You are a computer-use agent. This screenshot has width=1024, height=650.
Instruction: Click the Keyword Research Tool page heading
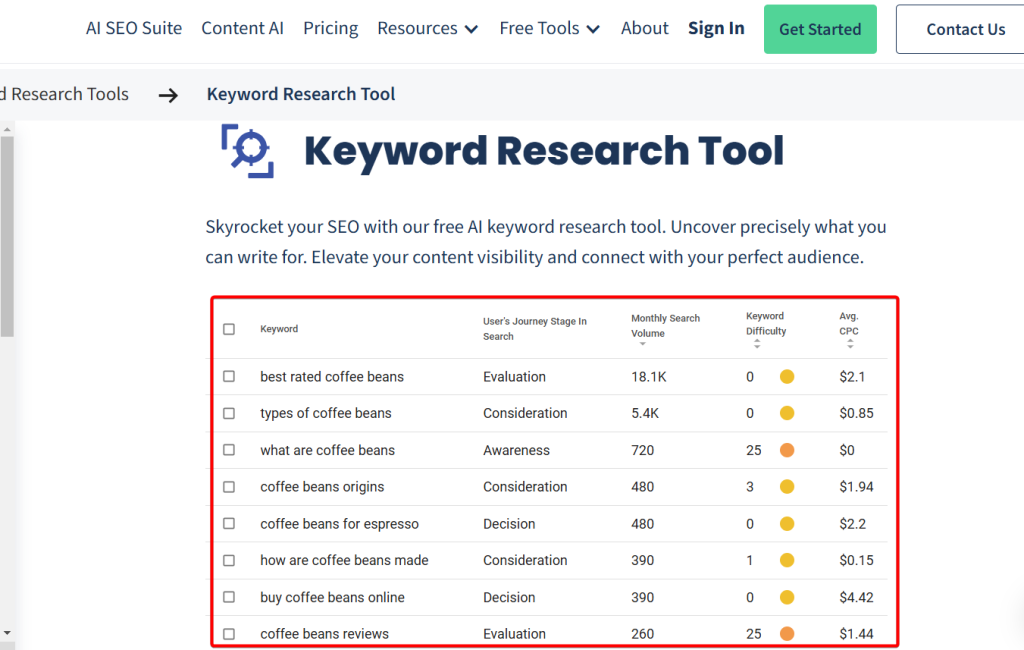click(543, 151)
